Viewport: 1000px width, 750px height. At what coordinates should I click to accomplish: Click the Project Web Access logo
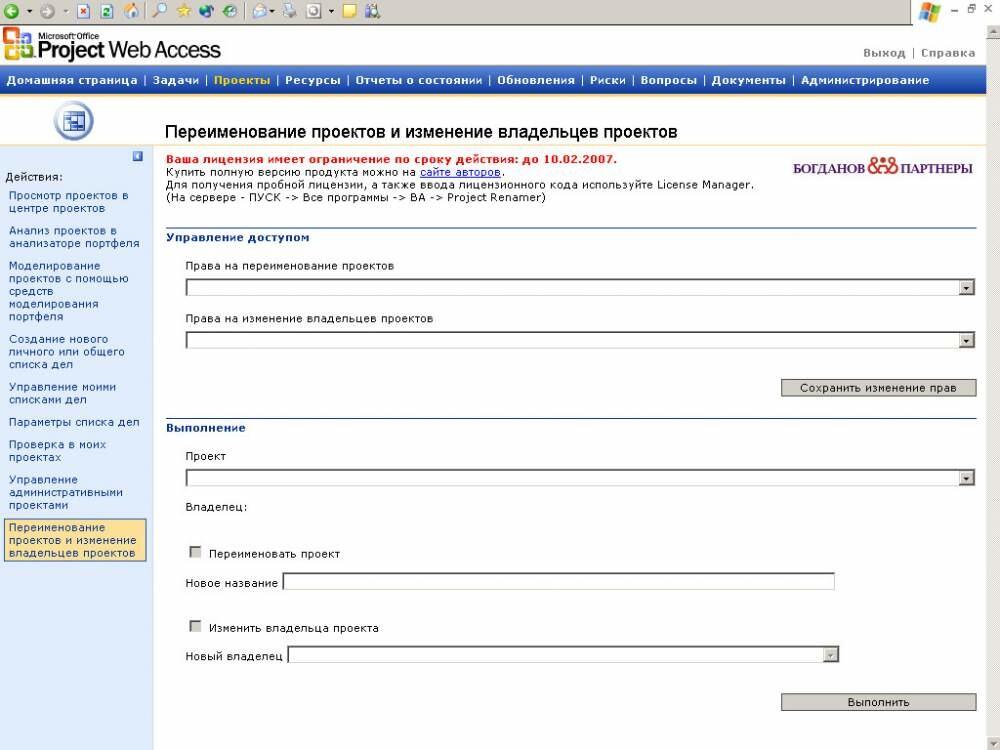point(112,45)
